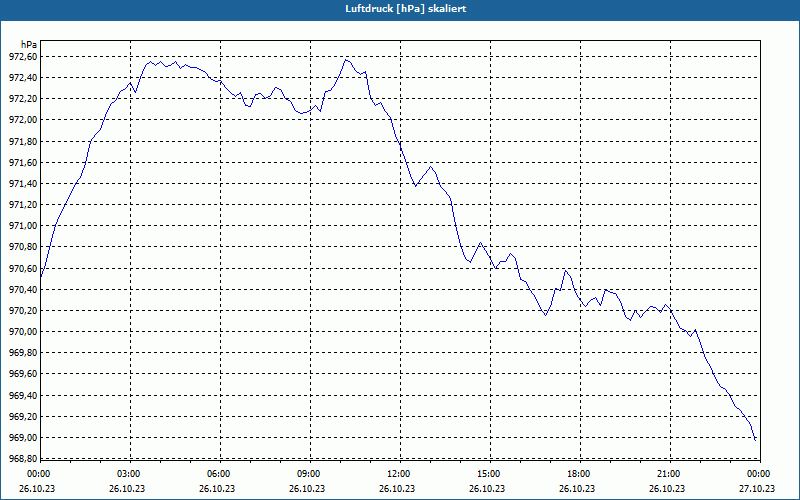Click the 969,40 axis value
This screenshot has width=800, height=500.
pyautogui.click(x=23, y=395)
